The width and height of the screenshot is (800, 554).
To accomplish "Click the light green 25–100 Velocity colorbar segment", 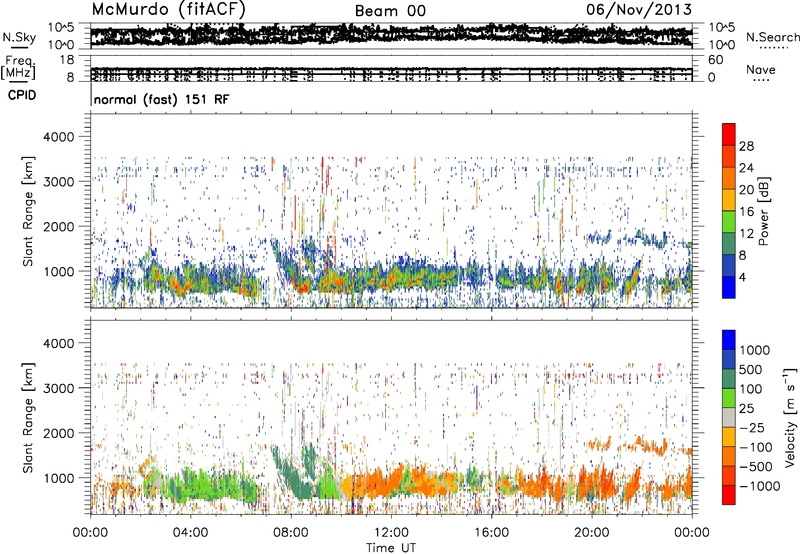I will coord(729,398).
